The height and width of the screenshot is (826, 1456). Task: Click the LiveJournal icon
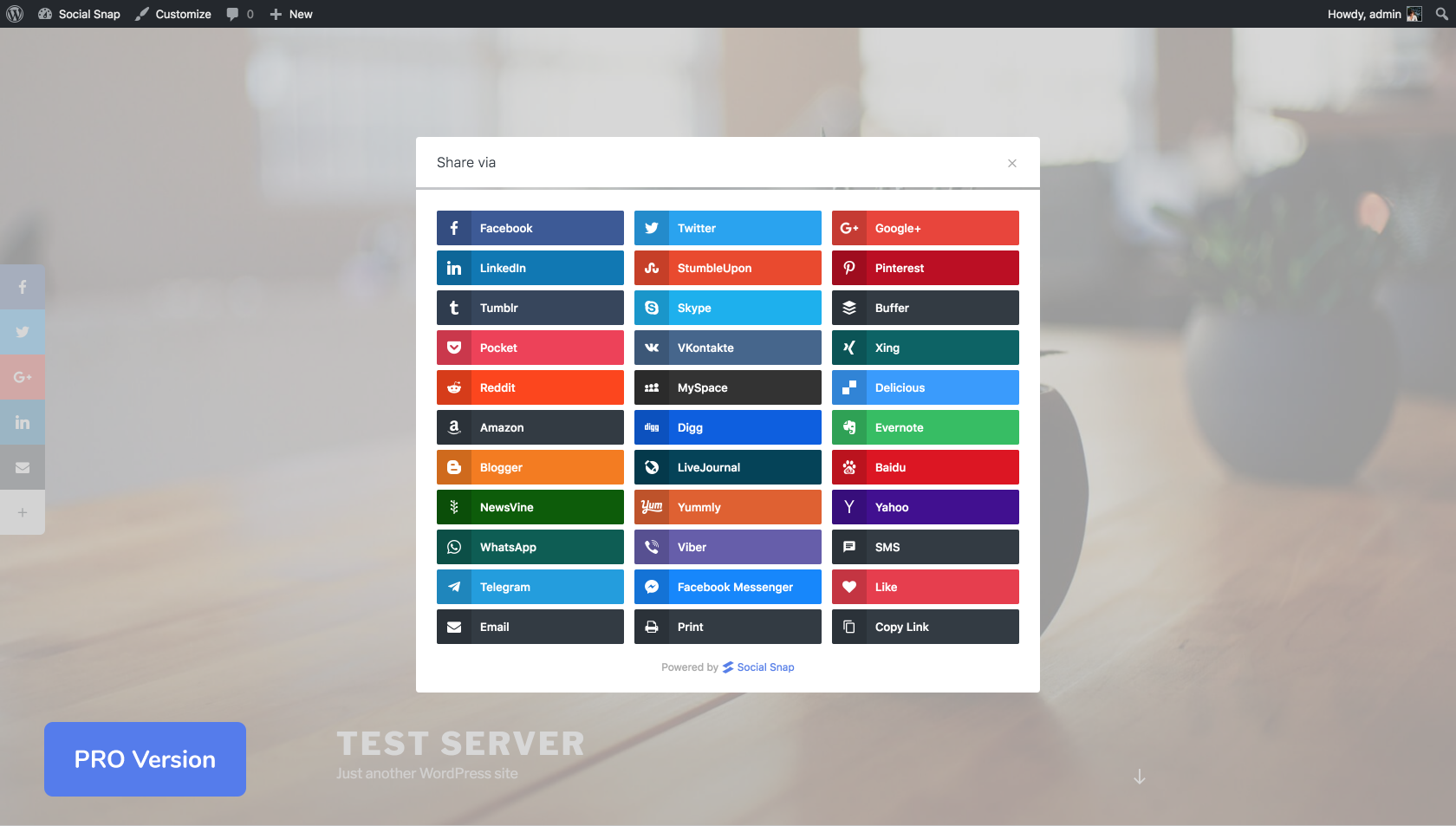pos(652,467)
